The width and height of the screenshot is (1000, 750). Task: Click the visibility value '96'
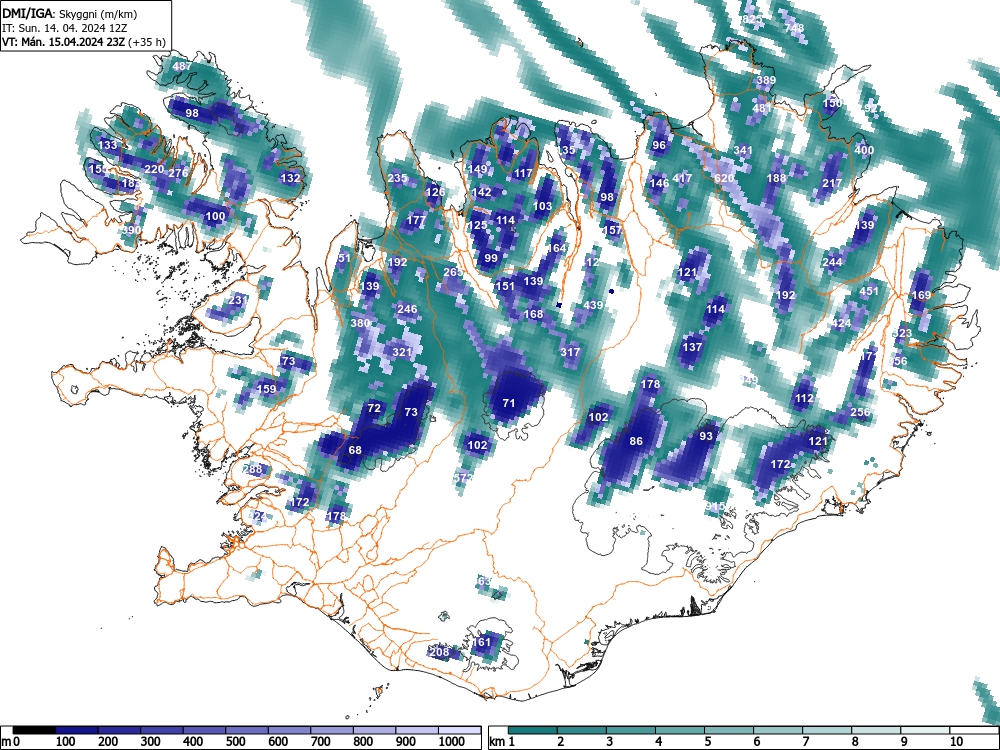point(659,145)
